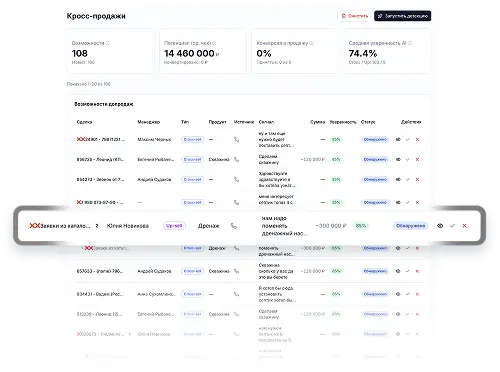Click phone source icon in Юлия Новикова Up-sell row
Screen dimensions: 500x372
234,226
